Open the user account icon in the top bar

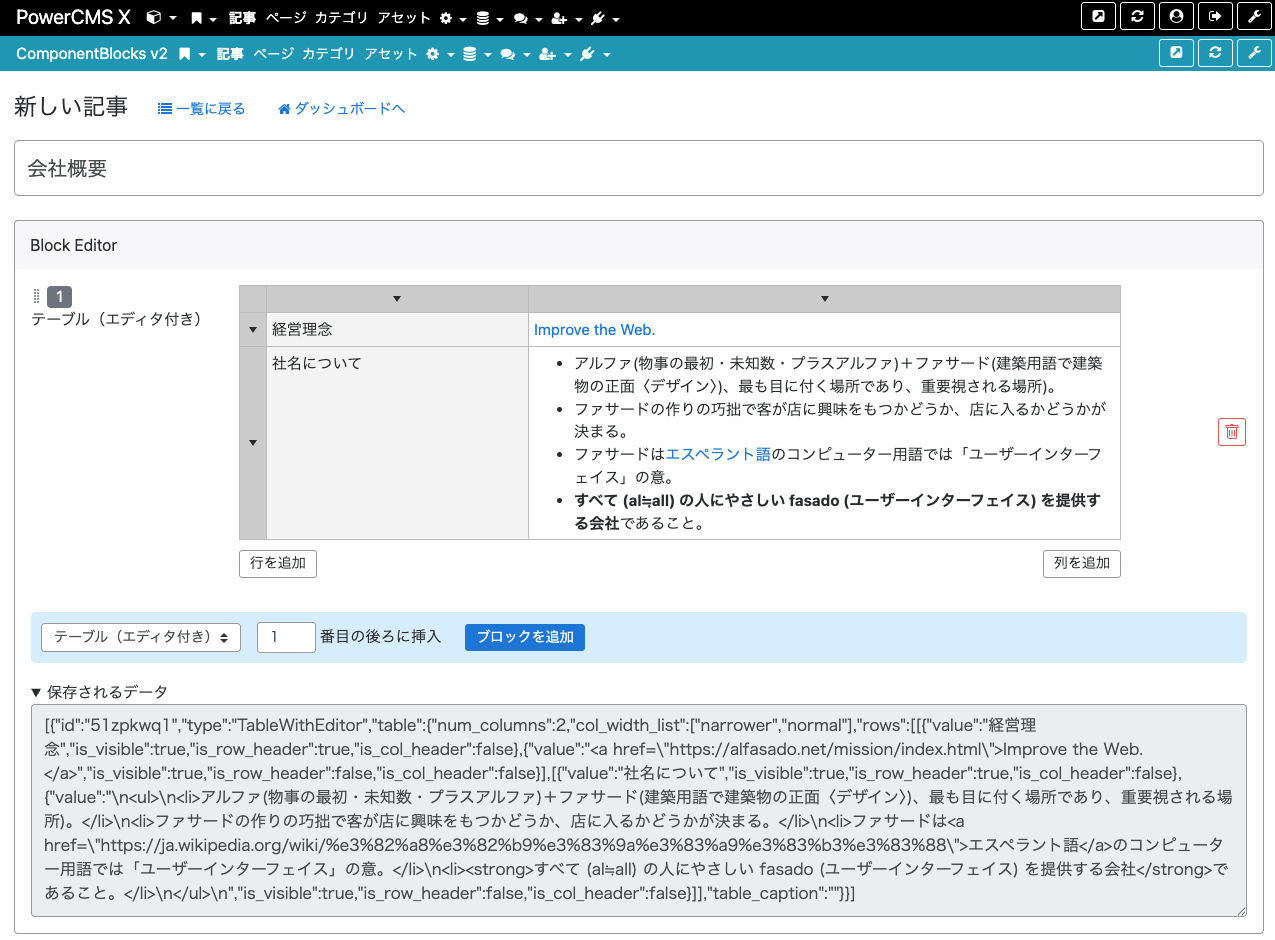click(1176, 15)
